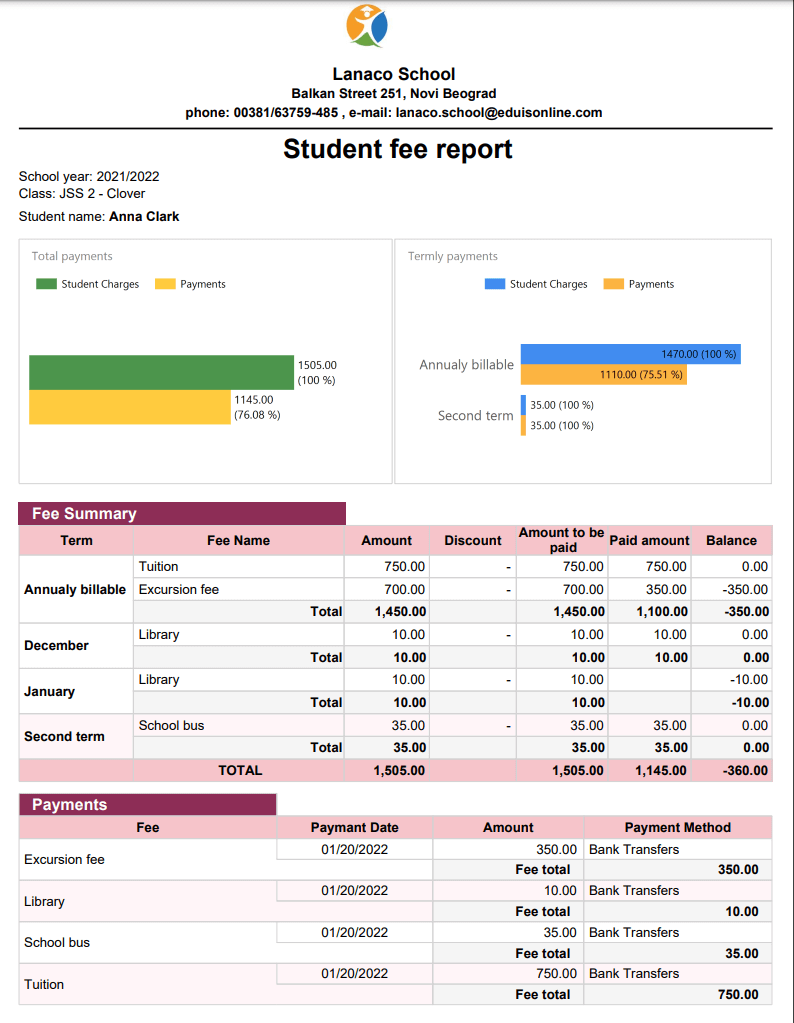Image resolution: width=794 pixels, height=1023 pixels.
Task: Click the Balance column header
Action: coord(731,540)
